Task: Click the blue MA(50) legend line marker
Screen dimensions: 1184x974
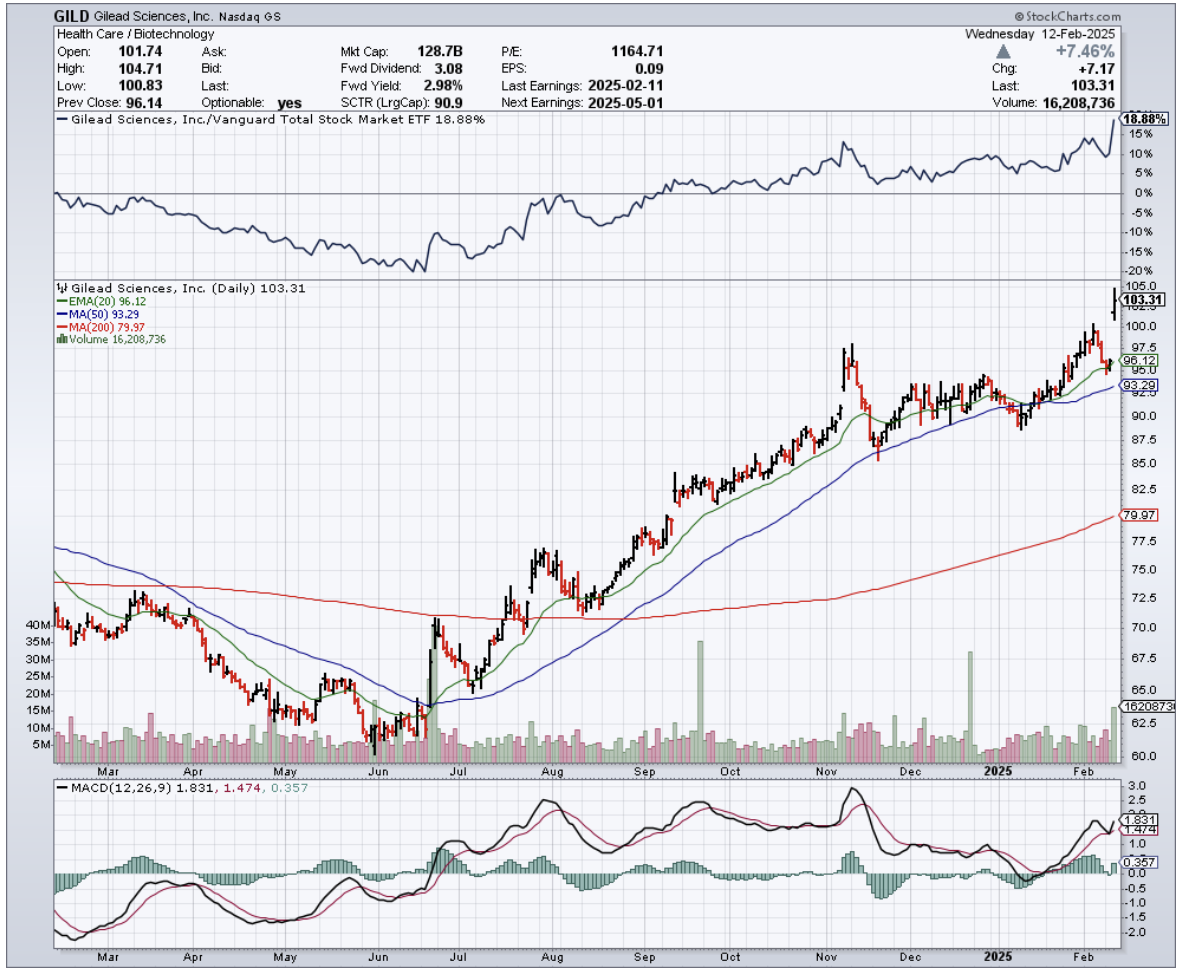Action: [x=61, y=314]
